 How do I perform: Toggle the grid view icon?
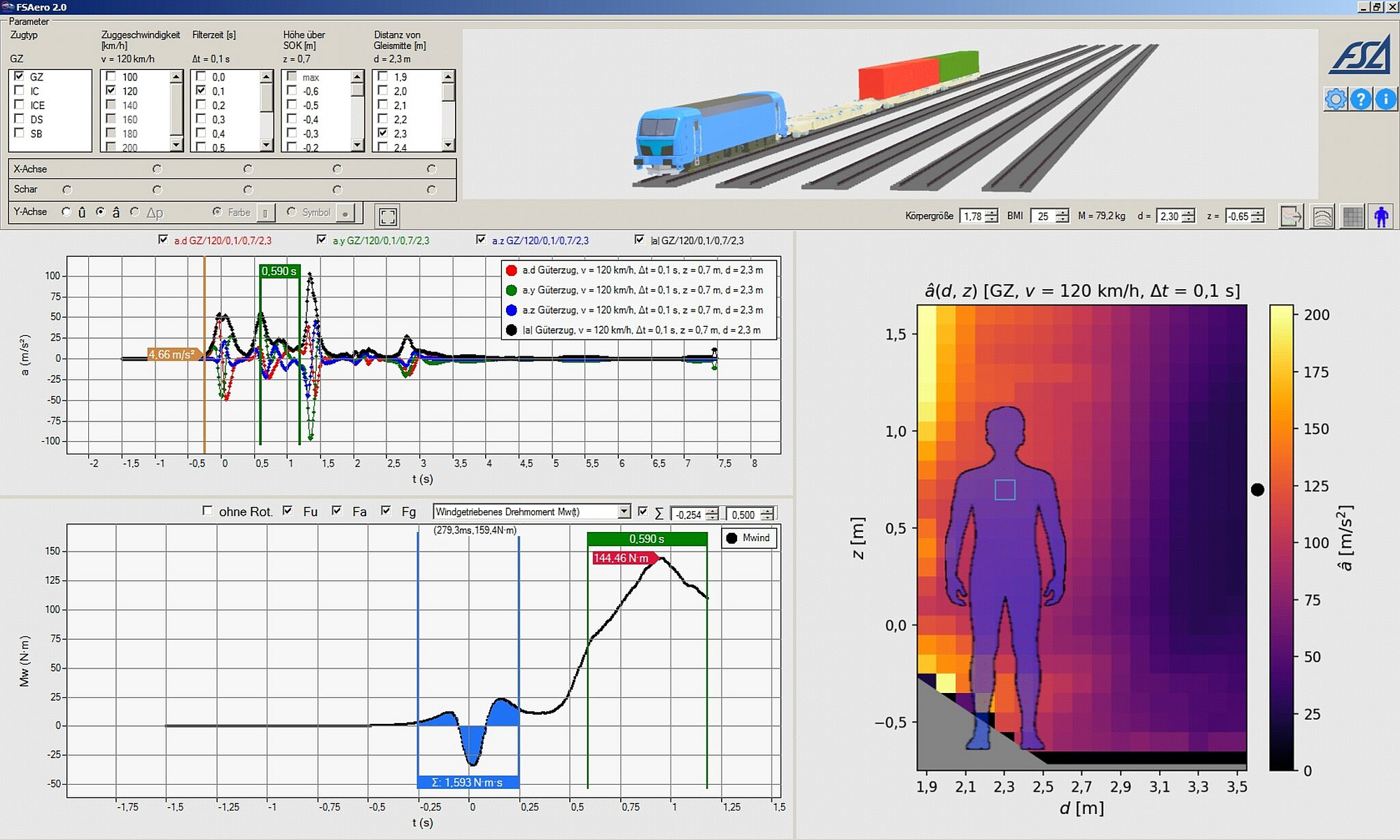(x=1352, y=216)
